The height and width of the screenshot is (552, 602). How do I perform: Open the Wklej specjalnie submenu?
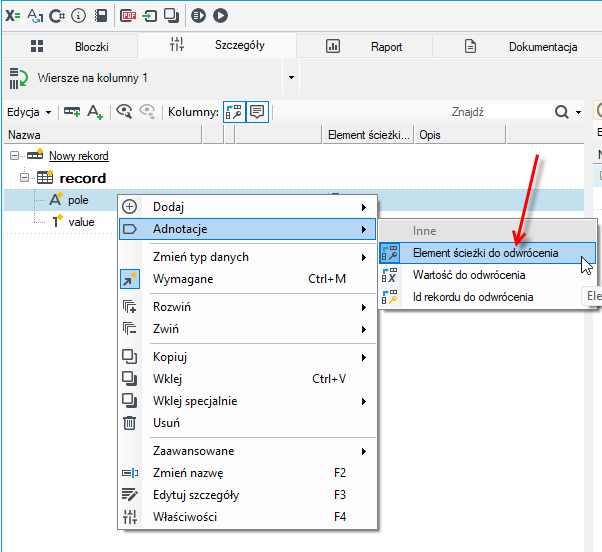point(247,401)
